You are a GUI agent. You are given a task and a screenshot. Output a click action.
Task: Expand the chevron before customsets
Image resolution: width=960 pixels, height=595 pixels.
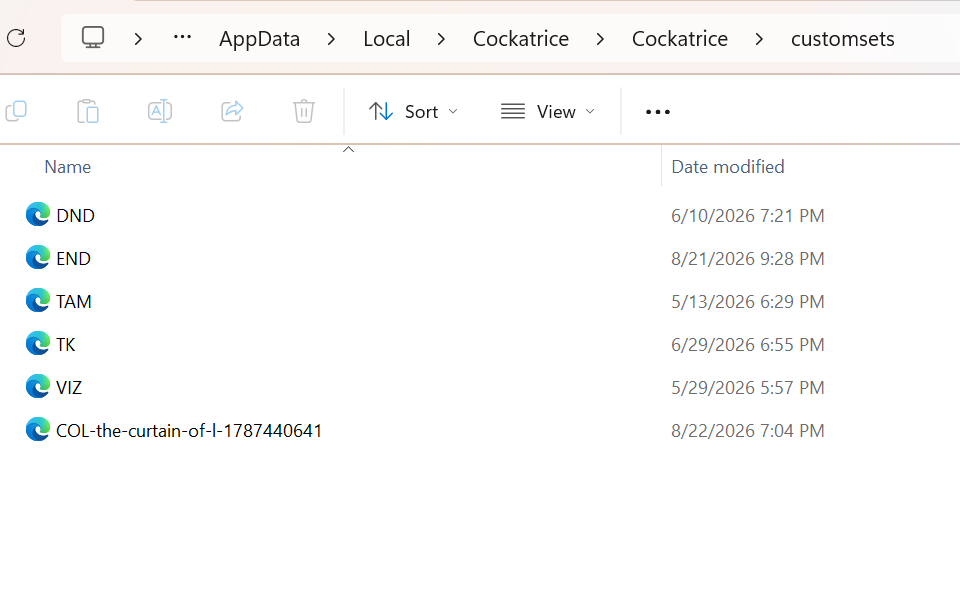point(759,39)
